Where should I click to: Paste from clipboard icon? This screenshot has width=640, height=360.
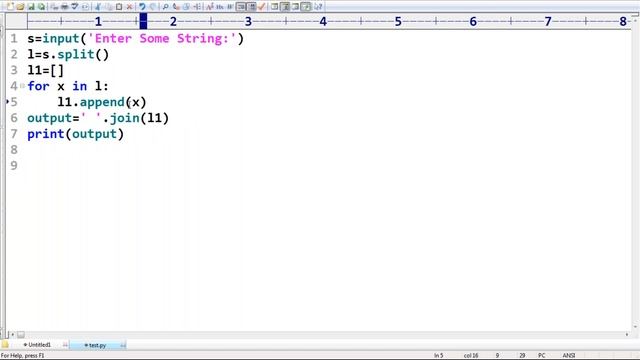[x=118, y=7]
